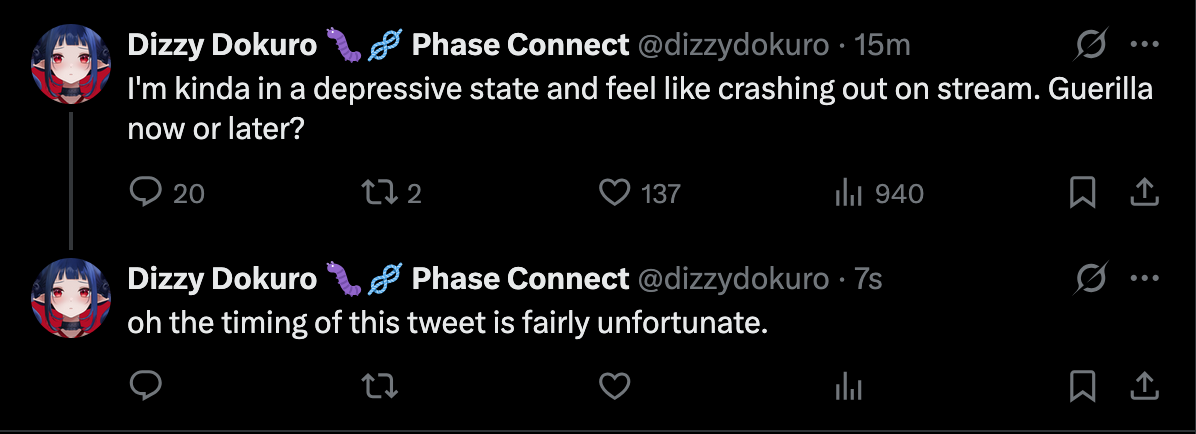The height and width of the screenshot is (434, 1196).
Task: Bookmark the first Dizzy Dokuro tweet
Action: coord(1083,192)
